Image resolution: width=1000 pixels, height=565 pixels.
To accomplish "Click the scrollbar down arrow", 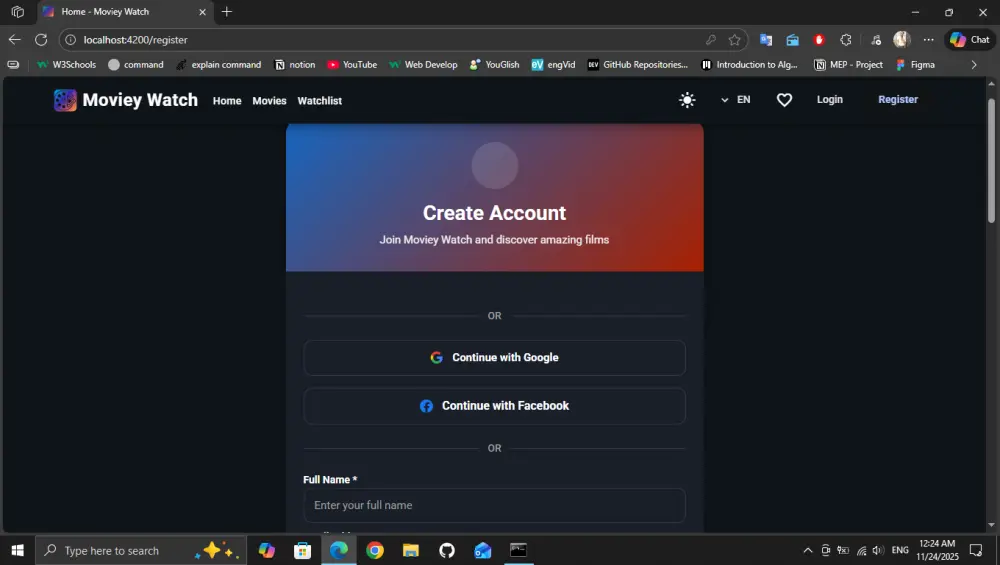I will pos(991,525).
